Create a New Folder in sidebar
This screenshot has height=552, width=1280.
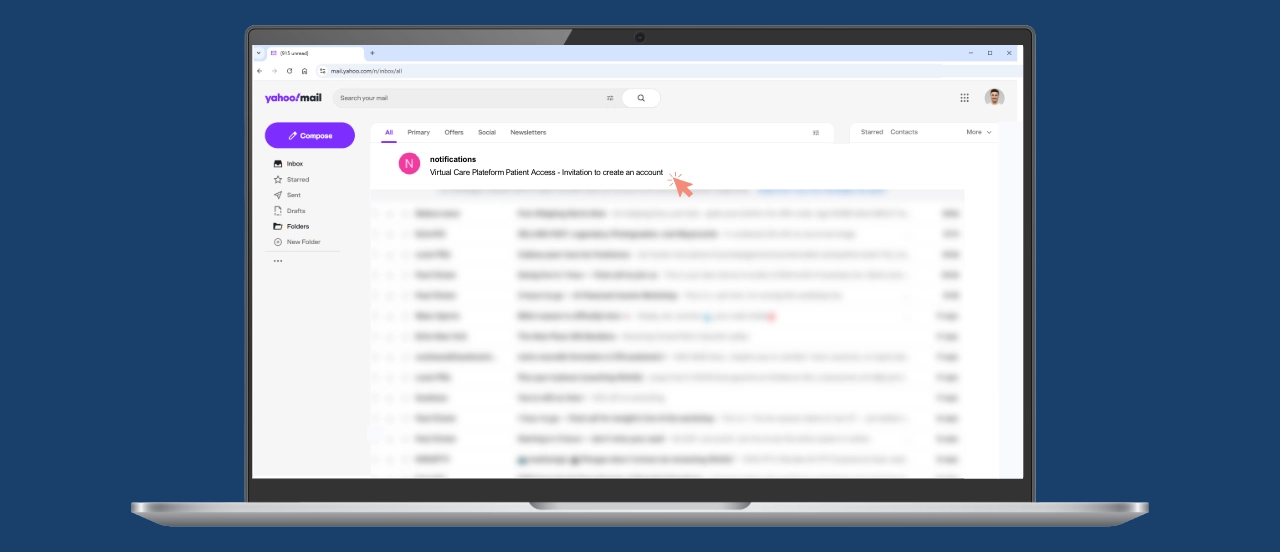[303, 242]
